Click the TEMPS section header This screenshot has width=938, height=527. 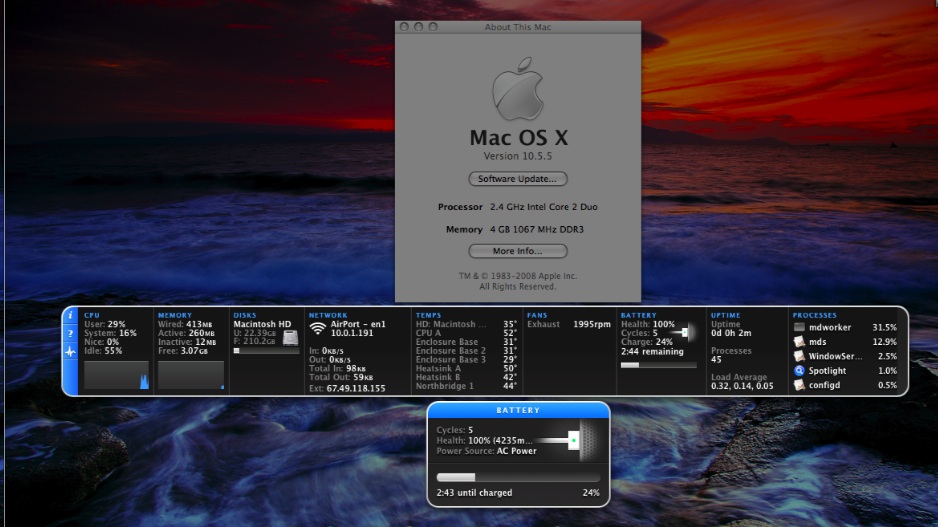[428, 315]
